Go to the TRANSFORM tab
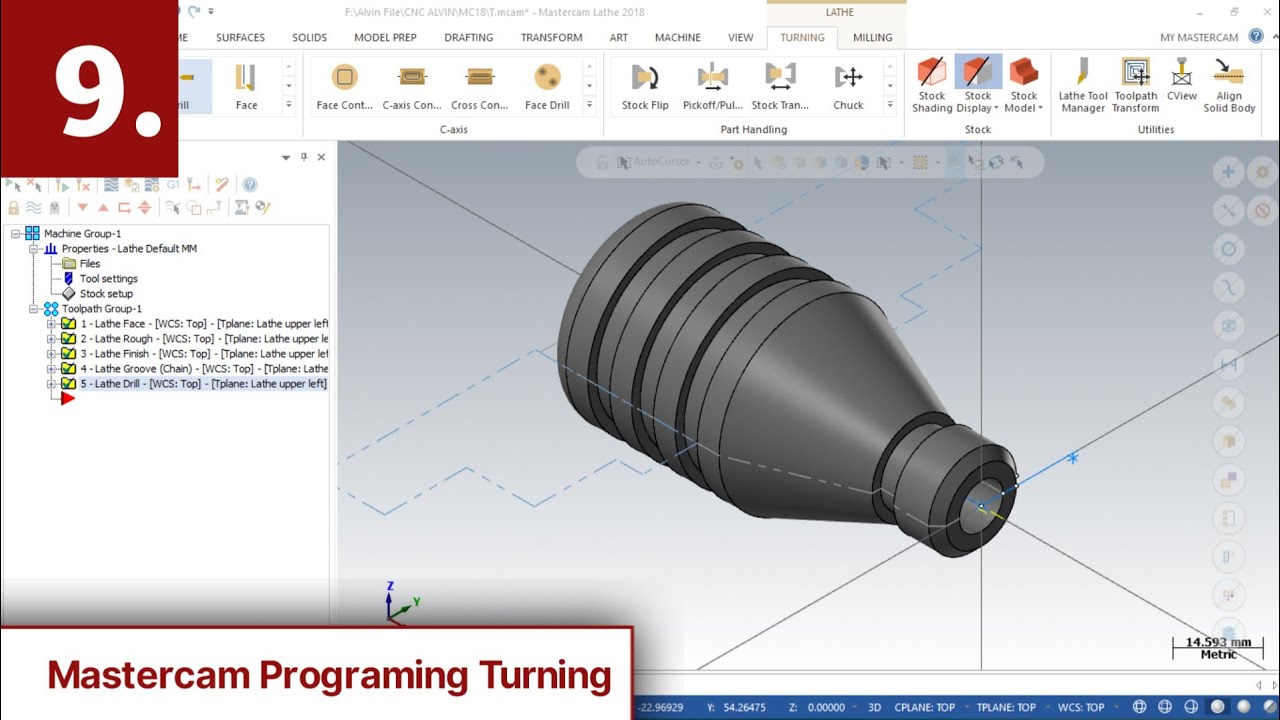The height and width of the screenshot is (720, 1280). click(x=552, y=37)
